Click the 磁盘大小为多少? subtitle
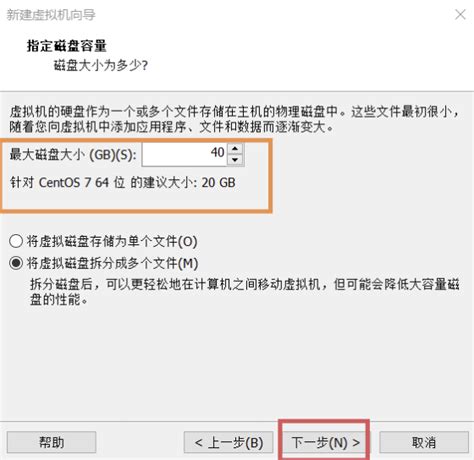 click(101, 65)
